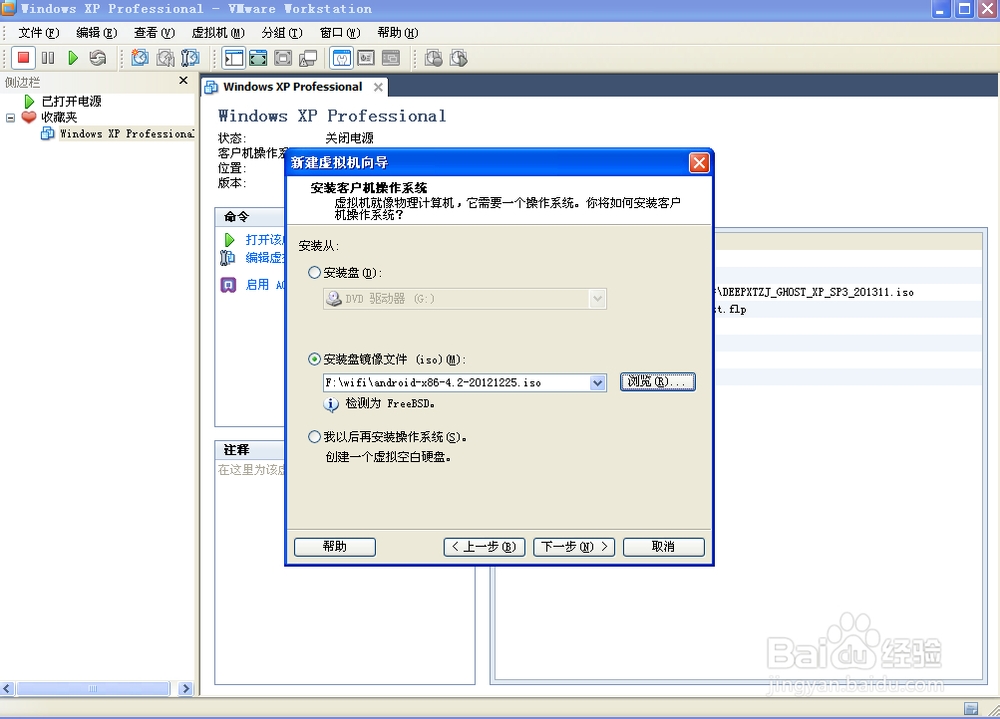Click the revert to snapshot toolbar icon
This screenshot has height=719, width=1000.
click(165, 58)
